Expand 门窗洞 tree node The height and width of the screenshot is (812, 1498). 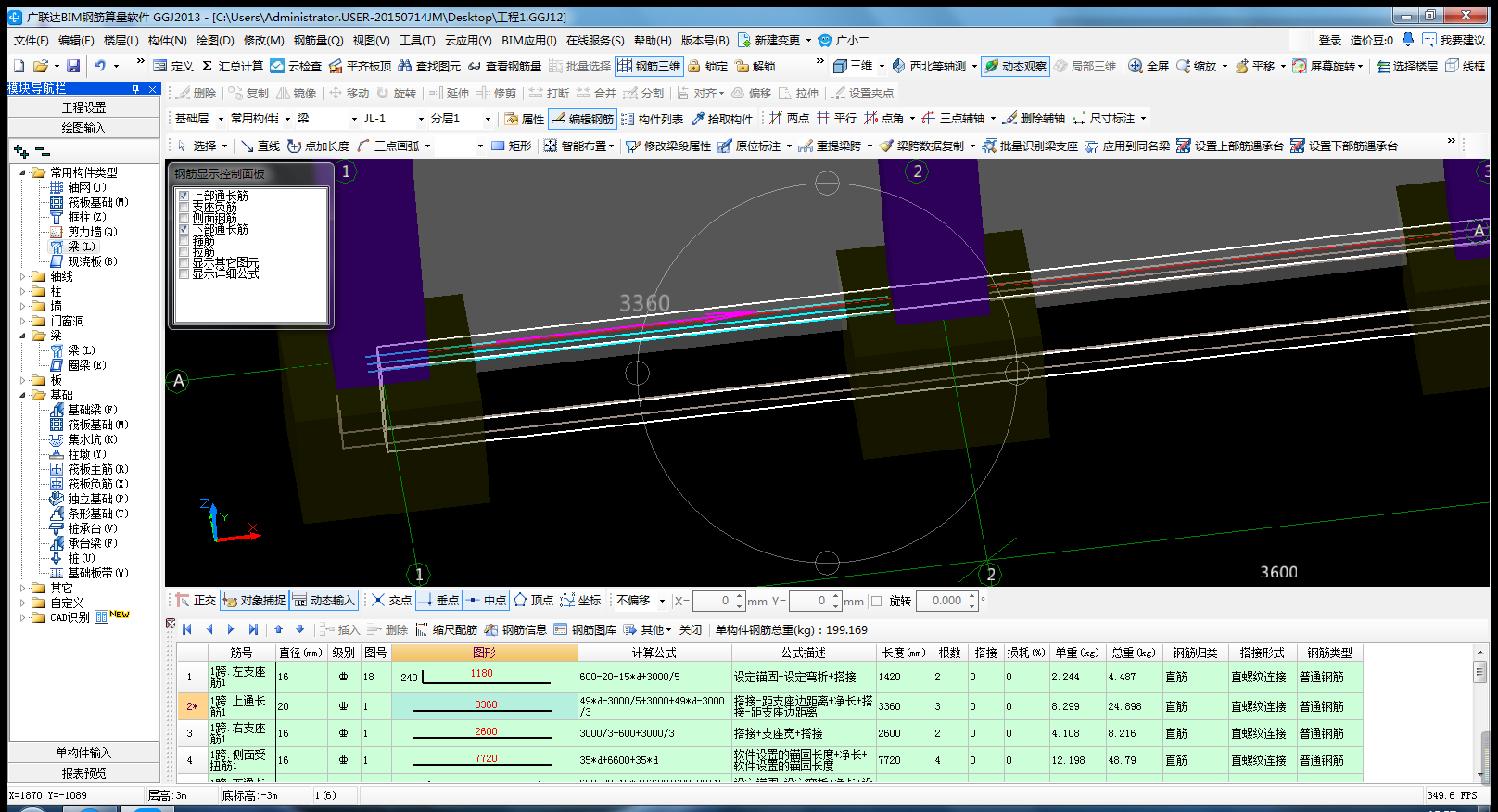[23, 321]
